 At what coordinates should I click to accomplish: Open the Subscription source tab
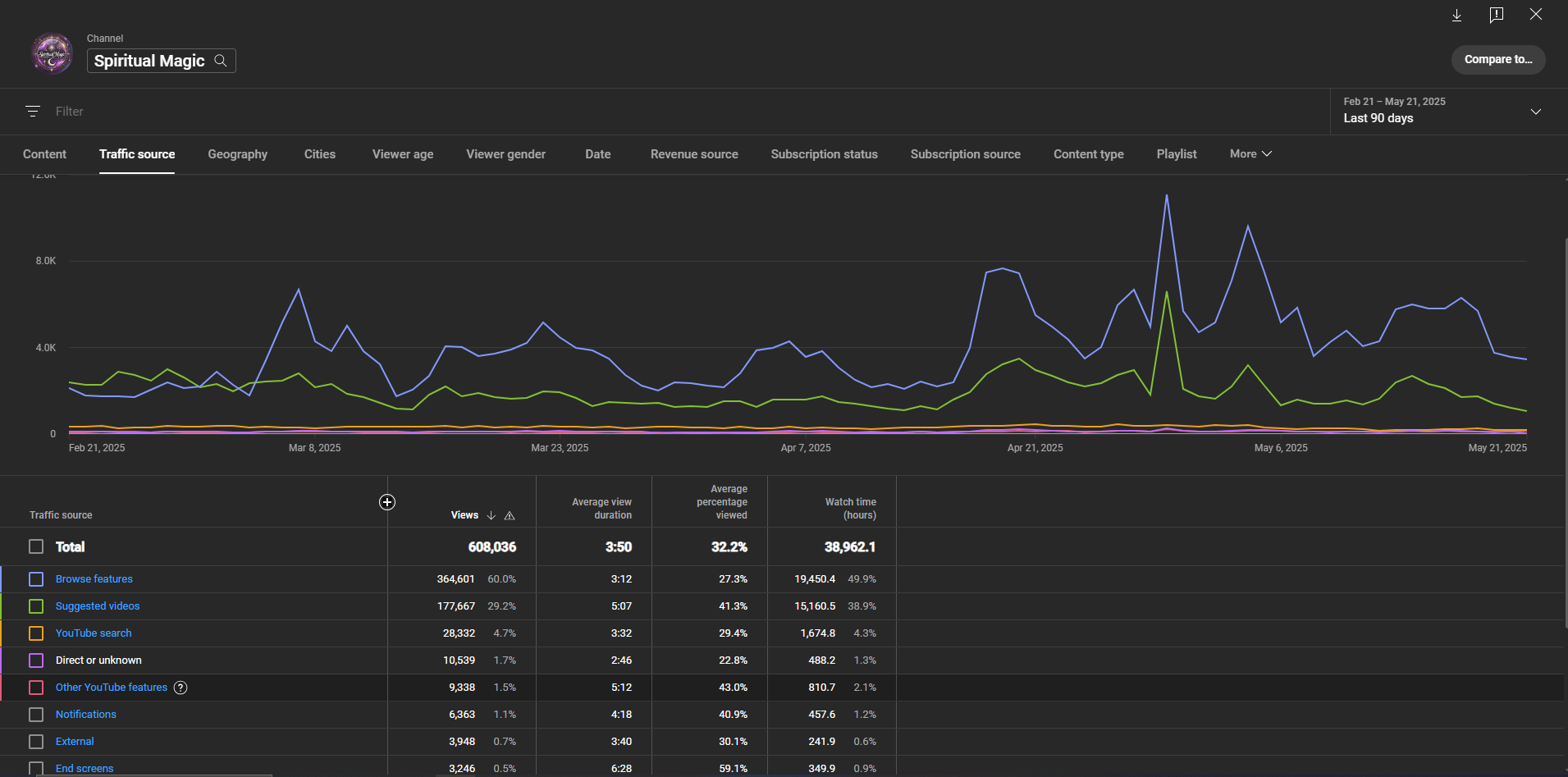tap(966, 154)
